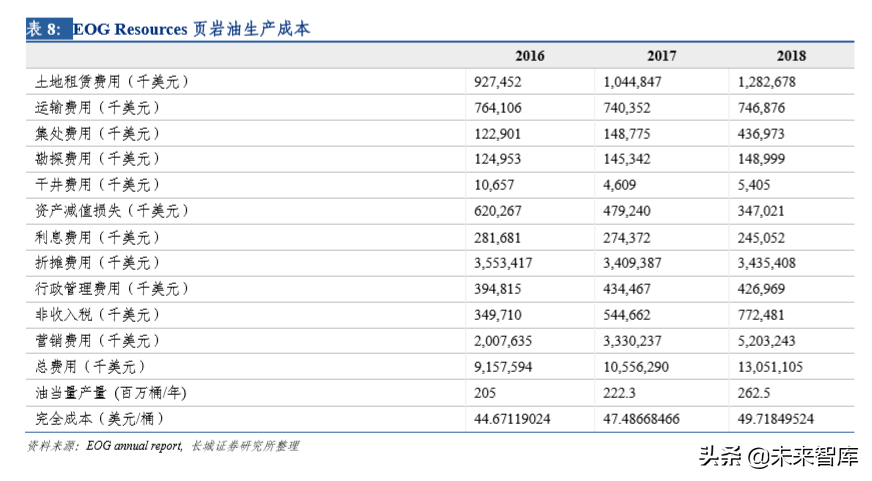Select the value 426,969
872x481 pixels.
click(x=761, y=289)
